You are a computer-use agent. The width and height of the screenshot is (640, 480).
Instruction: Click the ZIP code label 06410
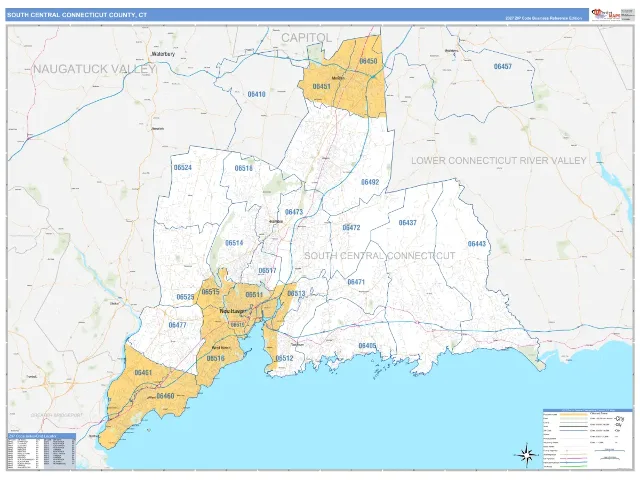tap(256, 94)
